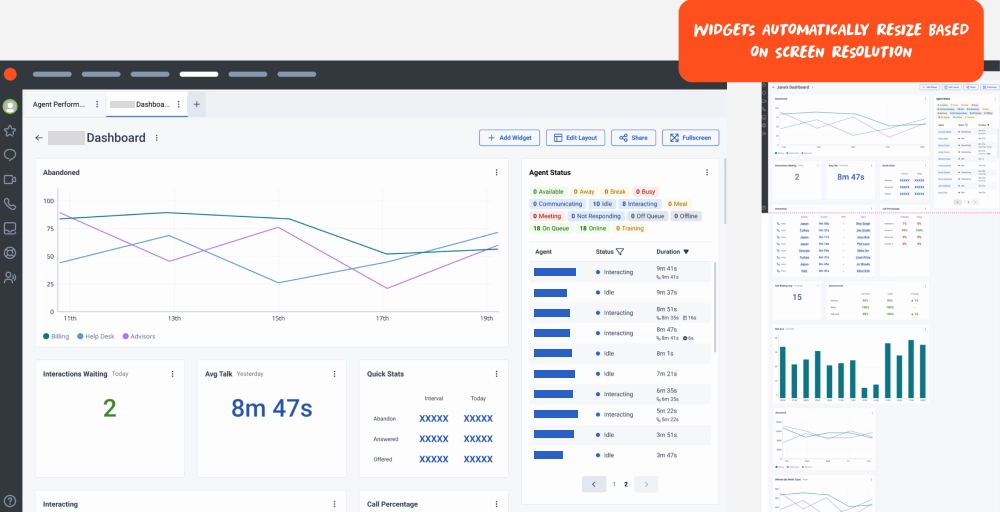Toggle the 0 Meal status chip

[677, 204]
